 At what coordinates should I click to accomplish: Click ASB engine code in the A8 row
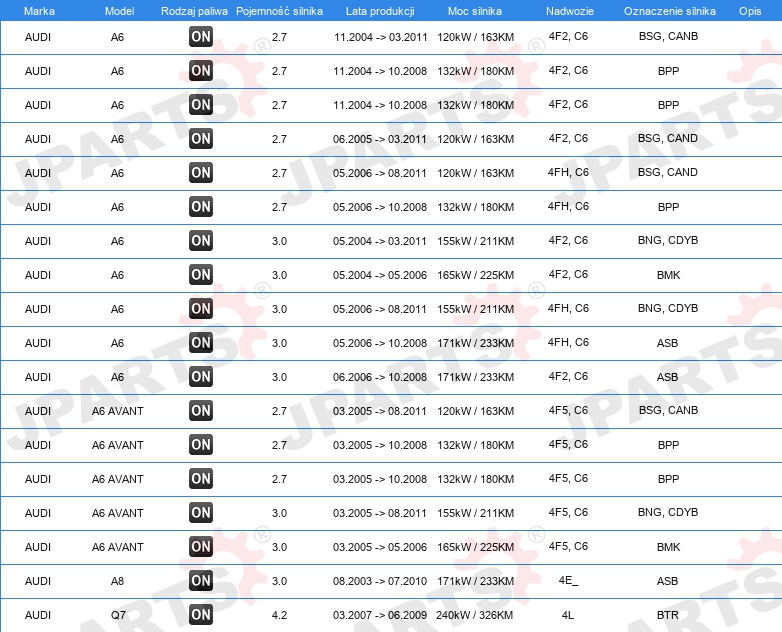667,581
